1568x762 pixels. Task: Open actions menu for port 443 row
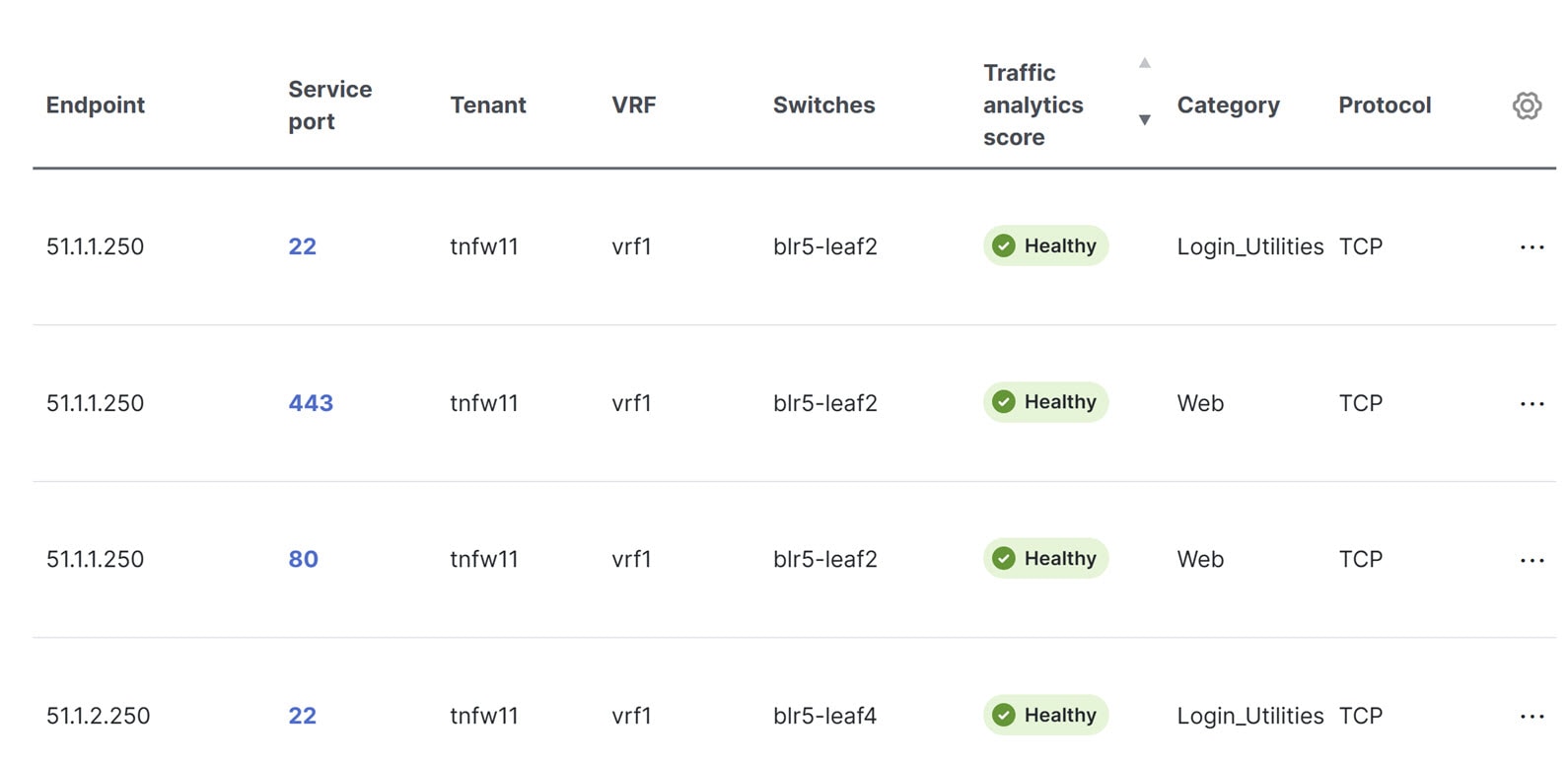[x=1532, y=404]
